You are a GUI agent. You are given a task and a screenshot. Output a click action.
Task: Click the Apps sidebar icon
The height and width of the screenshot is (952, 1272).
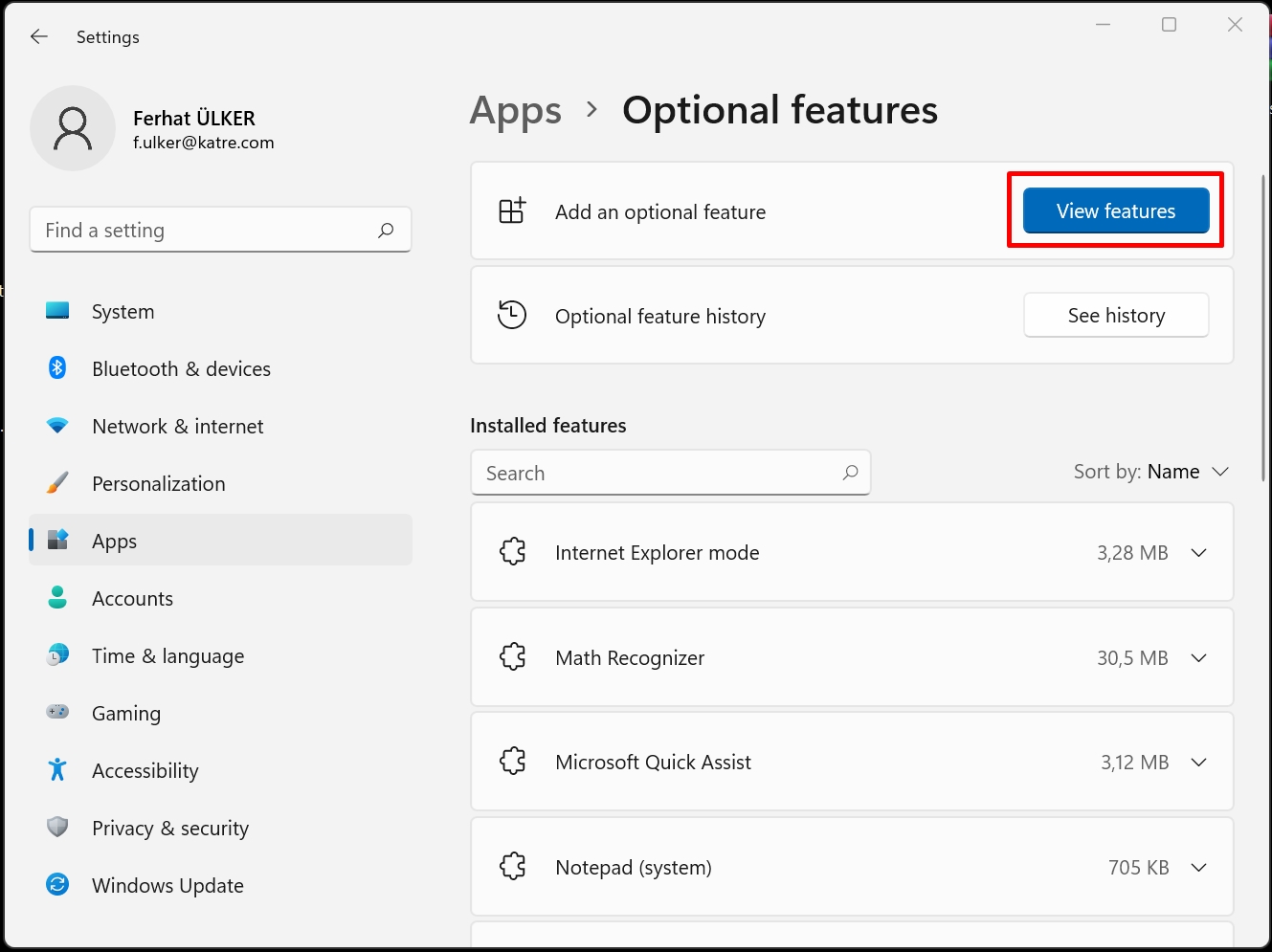click(x=57, y=540)
